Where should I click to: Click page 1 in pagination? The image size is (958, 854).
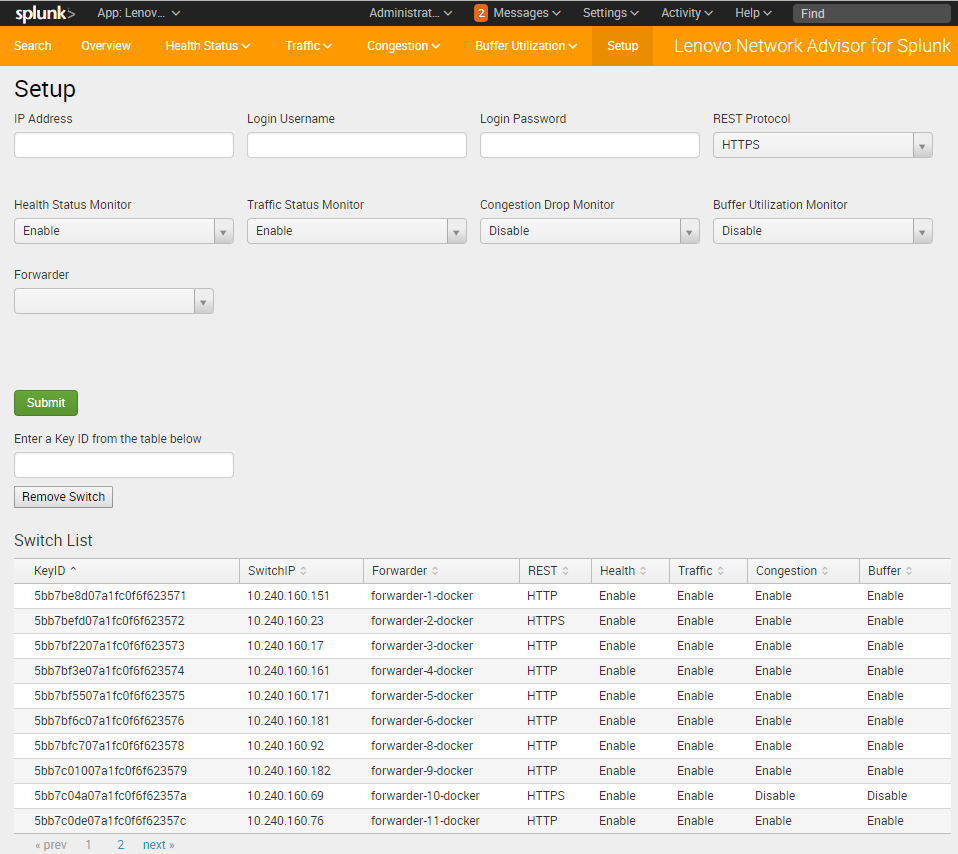tap(89, 844)
